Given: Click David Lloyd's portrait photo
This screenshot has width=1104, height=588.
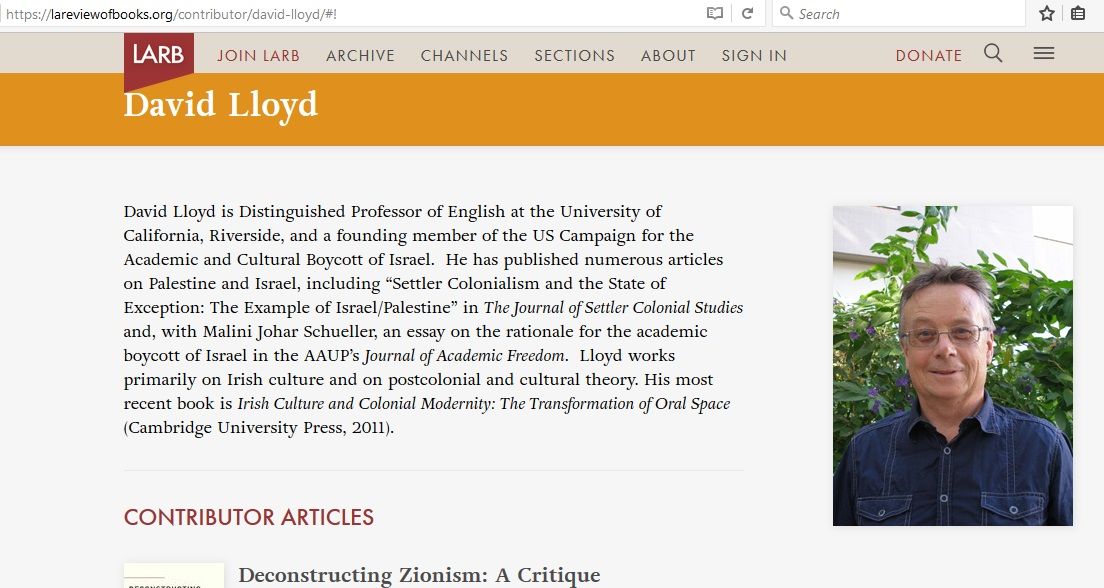Looking at the screenshot, I should (952, 365).
